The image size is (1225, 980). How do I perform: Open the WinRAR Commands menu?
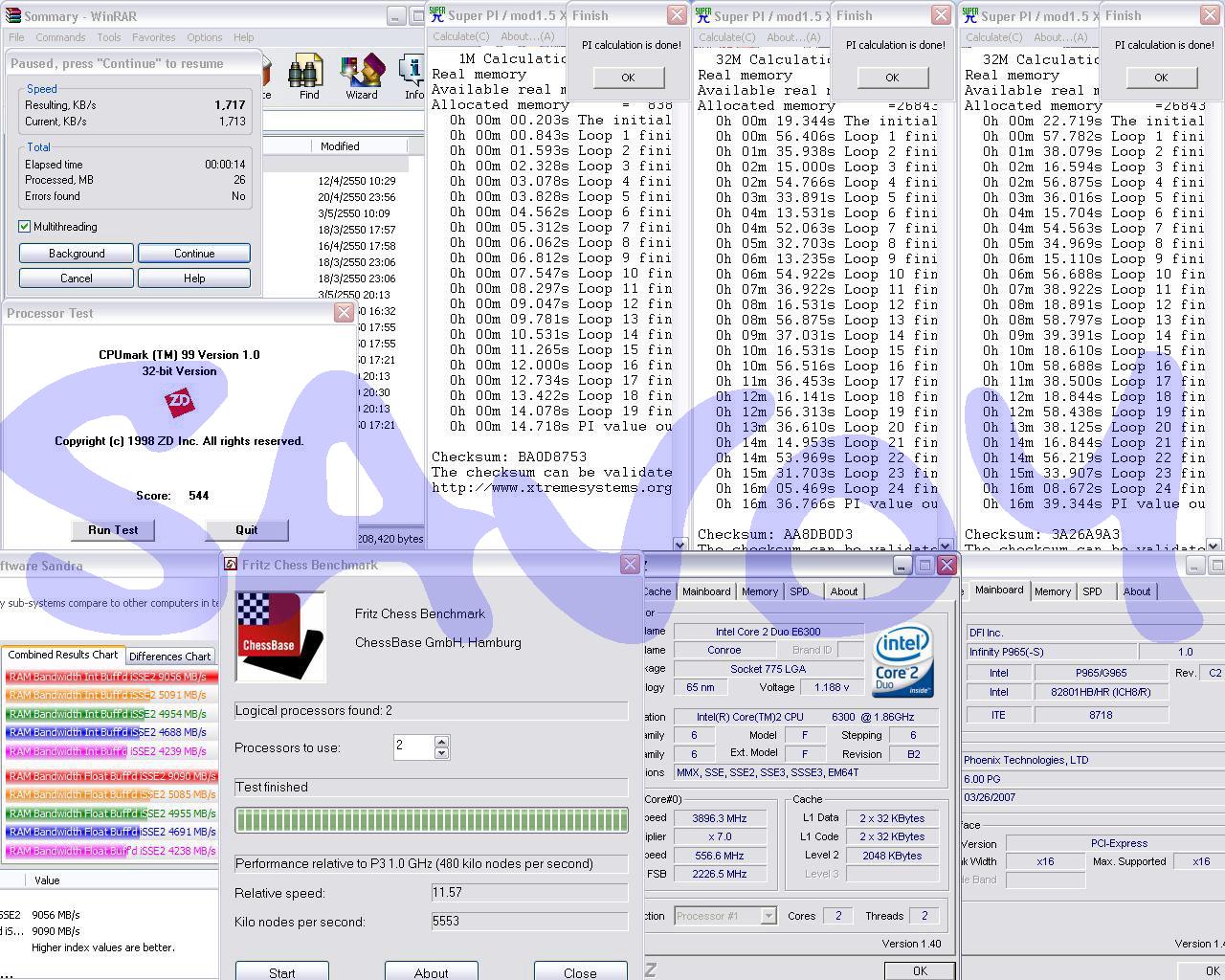(60, 37)
